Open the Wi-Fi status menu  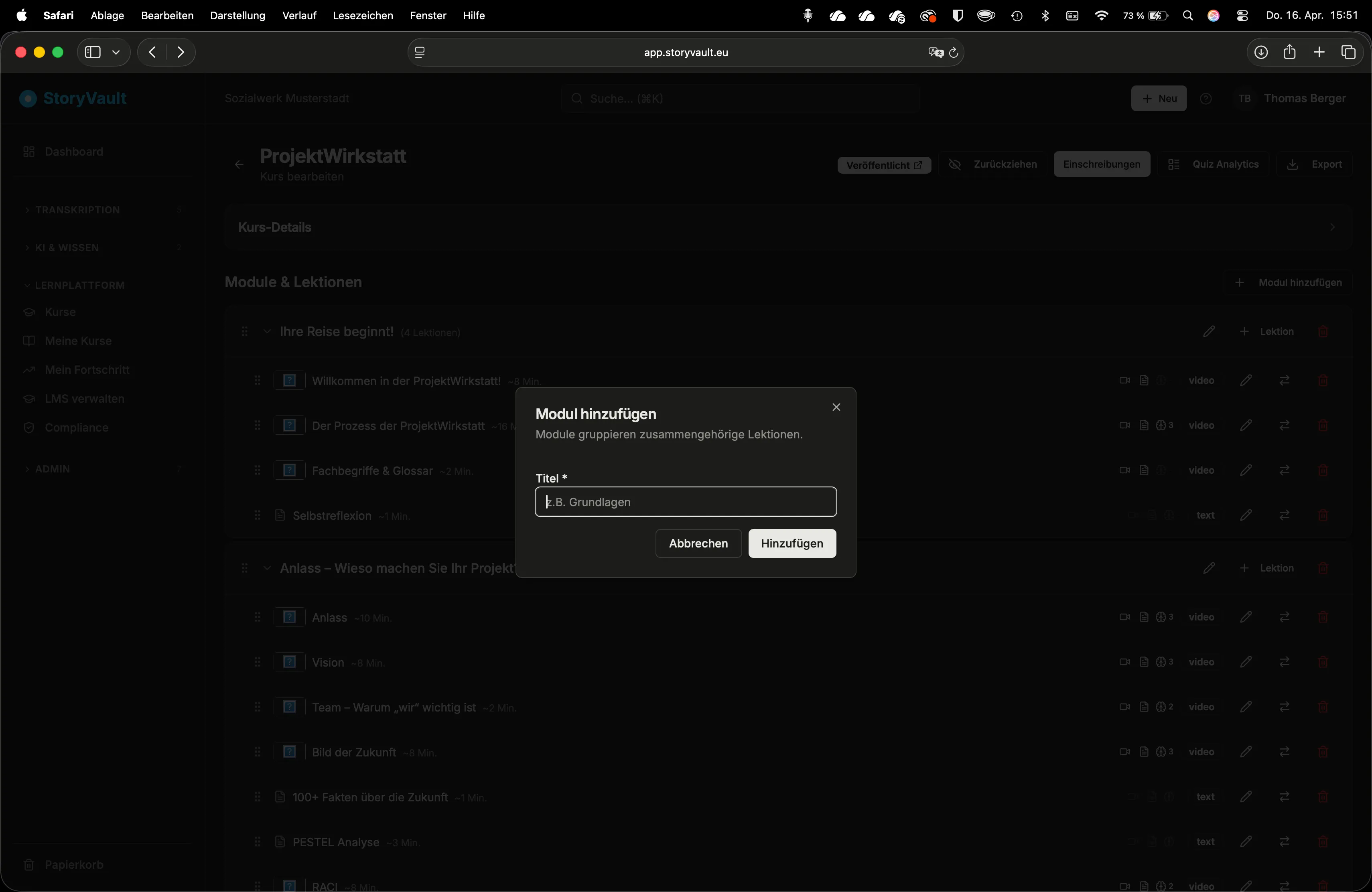click(x=1101, y=16)
